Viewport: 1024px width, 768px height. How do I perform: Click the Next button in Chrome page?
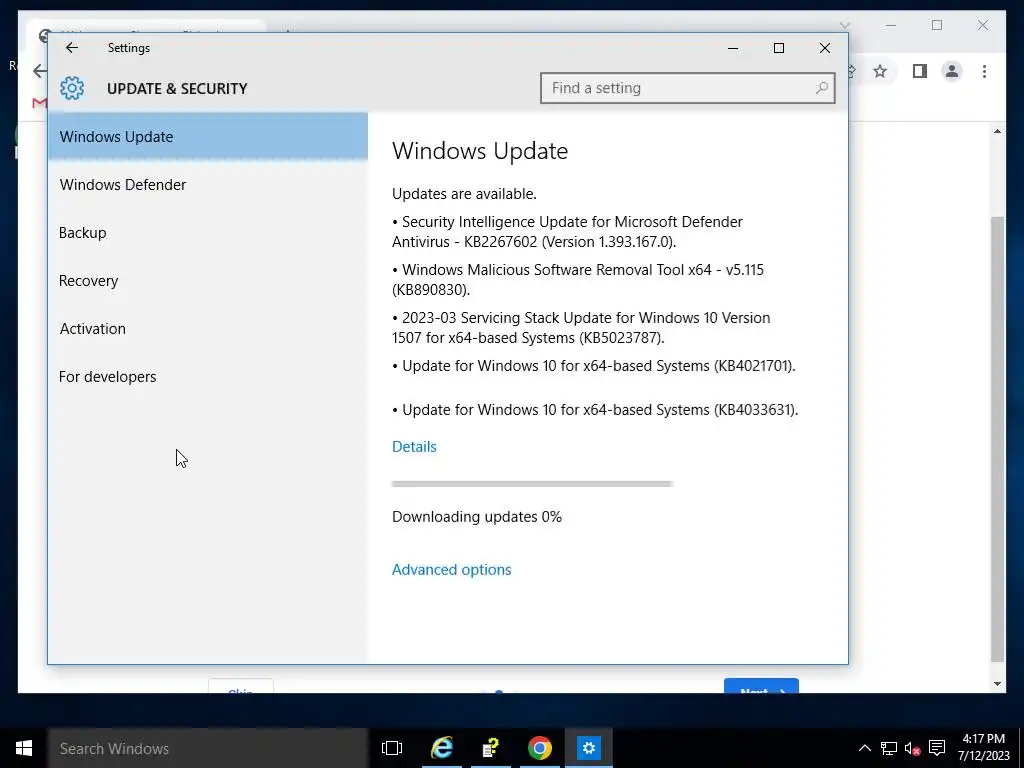point(761,686)
